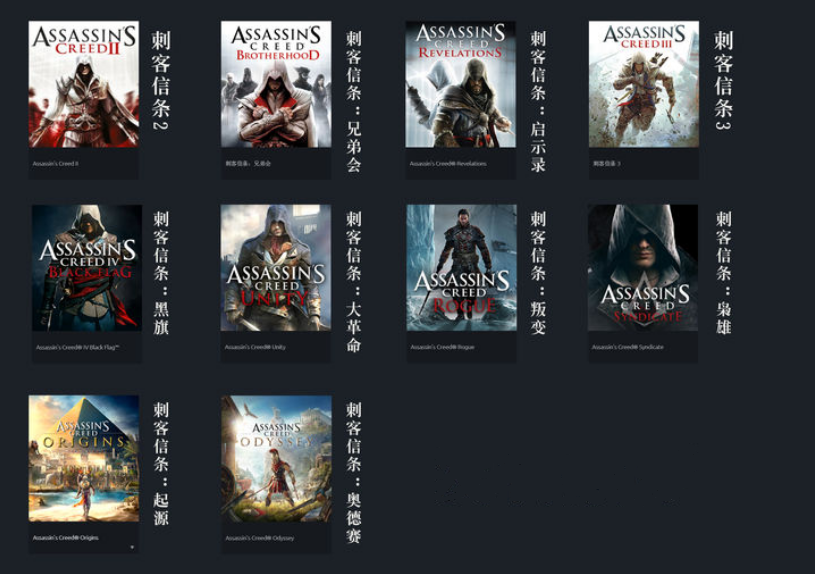Open the Assassin's Creed Origins cover art
Viewport: 815px width, 574px height.
point(84,459)
